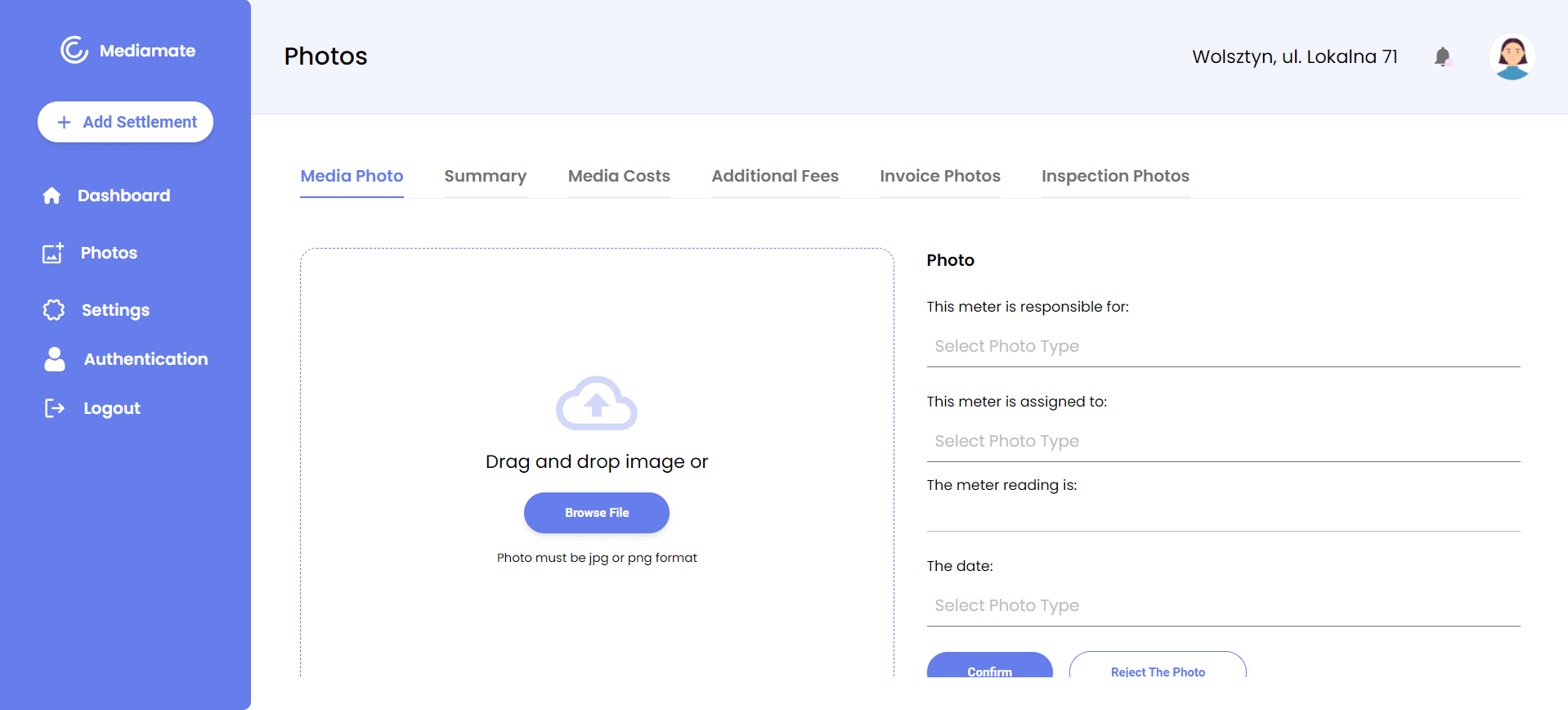Image resolution: width=1568 pixels, height=710 pixels.
Task: Click Logout in the sidebar
Action: (x=112, y=408)
